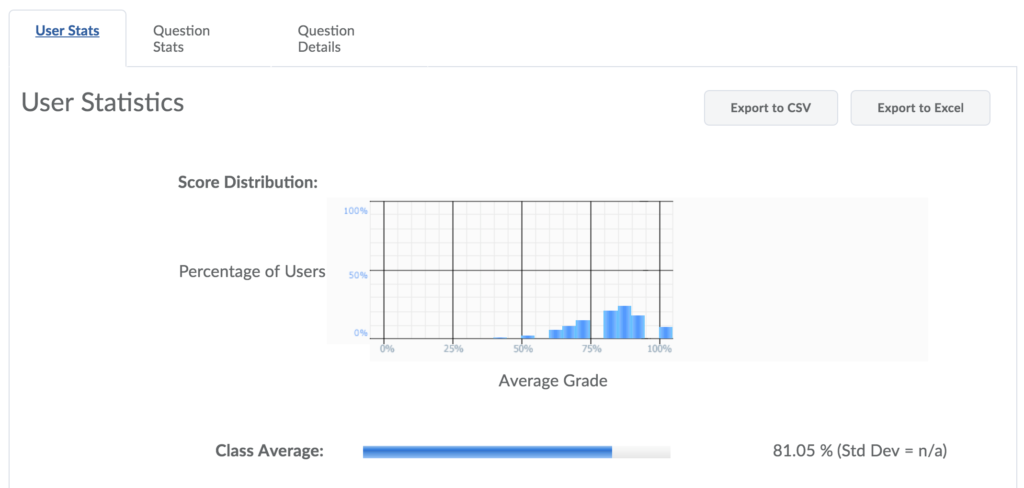Click the 50% label on the horizontal axis
This screenshot has width=1024, height=488.
point(522,349)
